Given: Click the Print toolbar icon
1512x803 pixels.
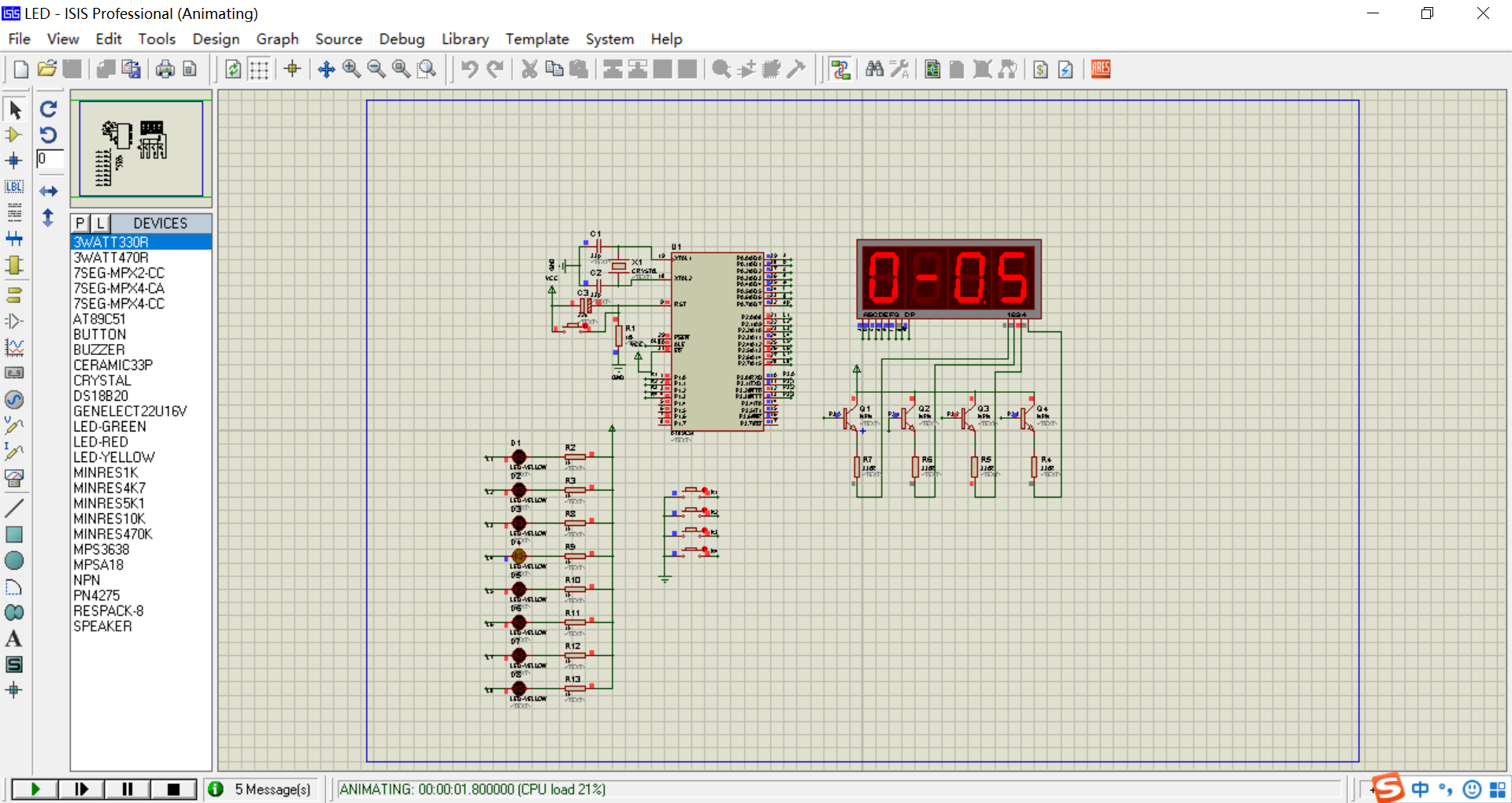Looking at the screenshot, I should tap(165, 69).
